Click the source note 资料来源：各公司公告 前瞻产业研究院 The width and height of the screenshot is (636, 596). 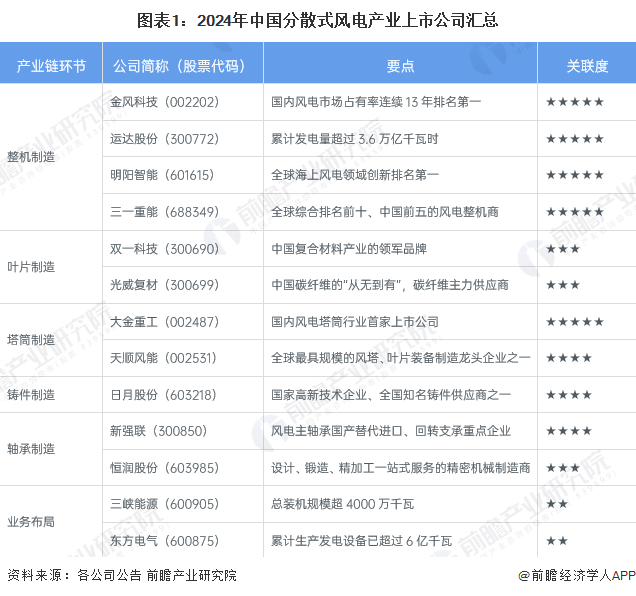(x=122, y=575)
